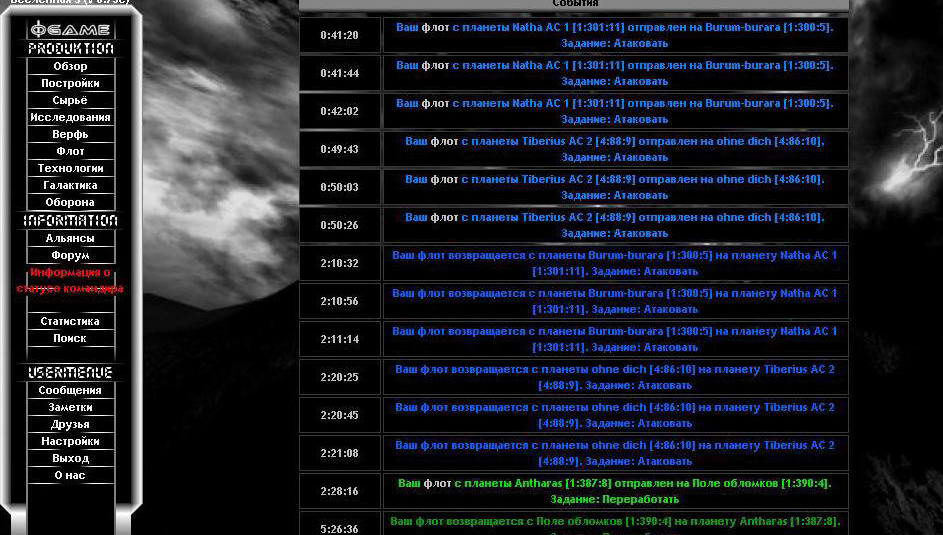The height and width of the screenshot is (535, 943).
Task: Click the ohne dich attack event at 0:49:43
Action: [615, 149]
